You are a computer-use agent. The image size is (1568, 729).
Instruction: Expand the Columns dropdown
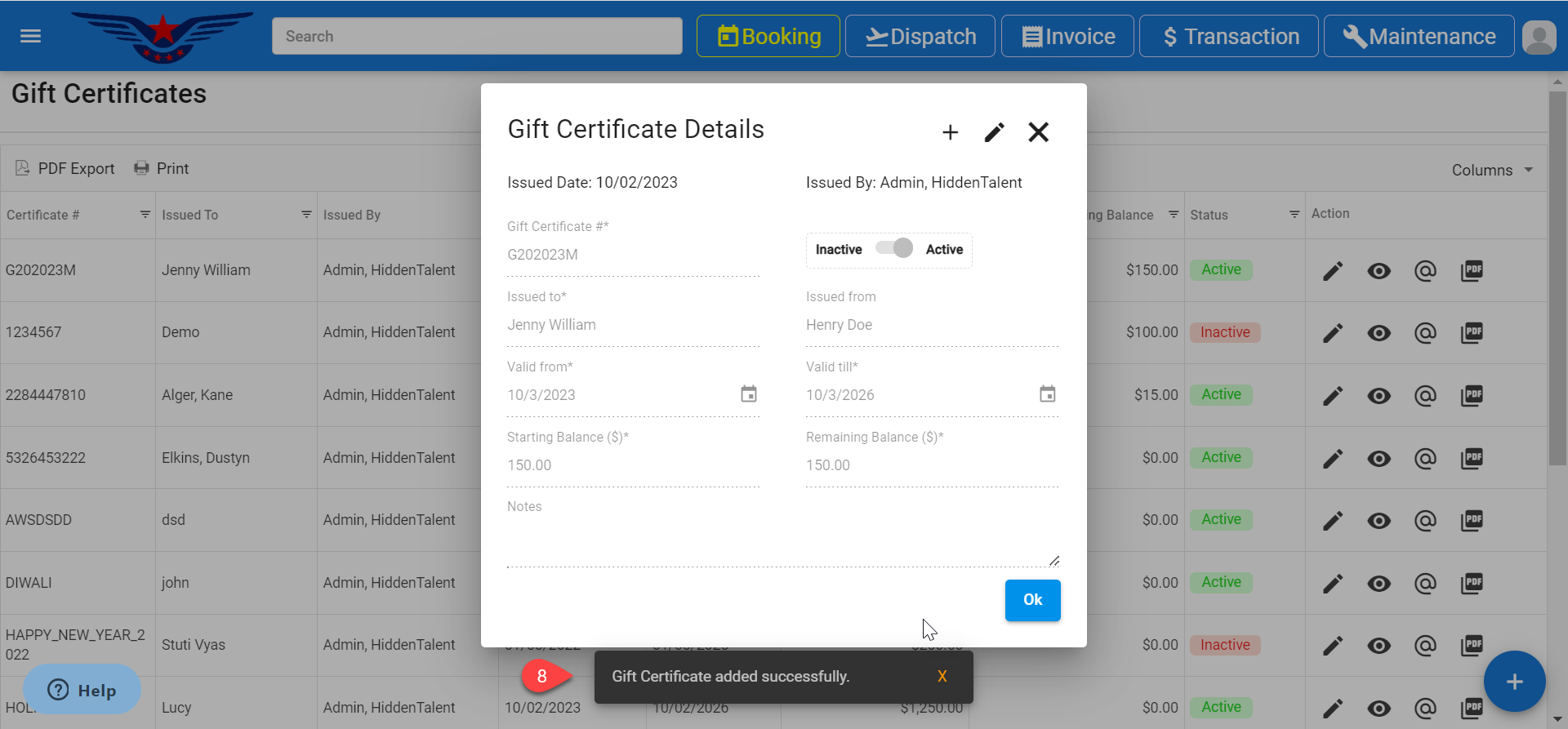[x=1492, y=170]
